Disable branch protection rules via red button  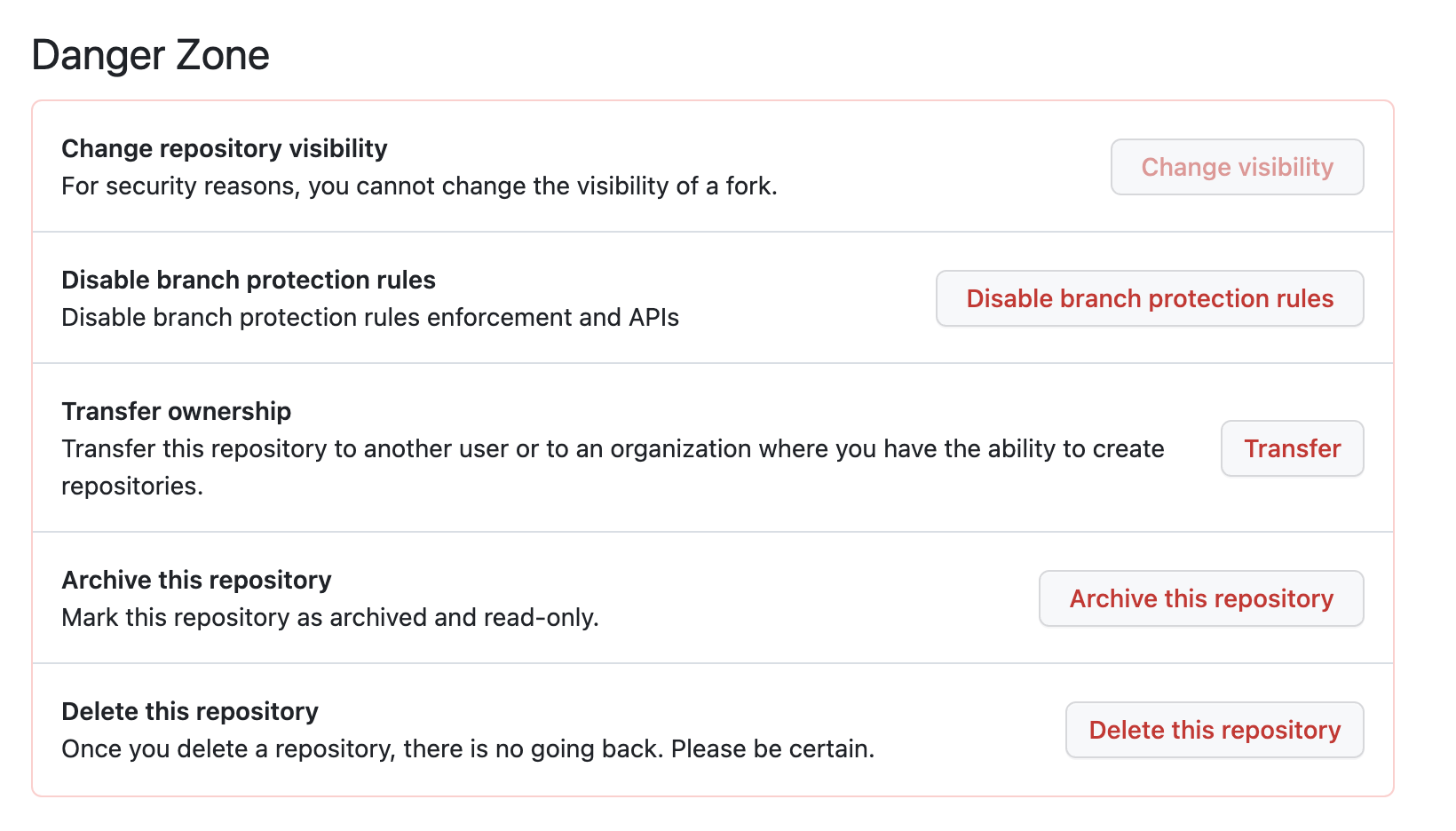[x=1150, y=298]
